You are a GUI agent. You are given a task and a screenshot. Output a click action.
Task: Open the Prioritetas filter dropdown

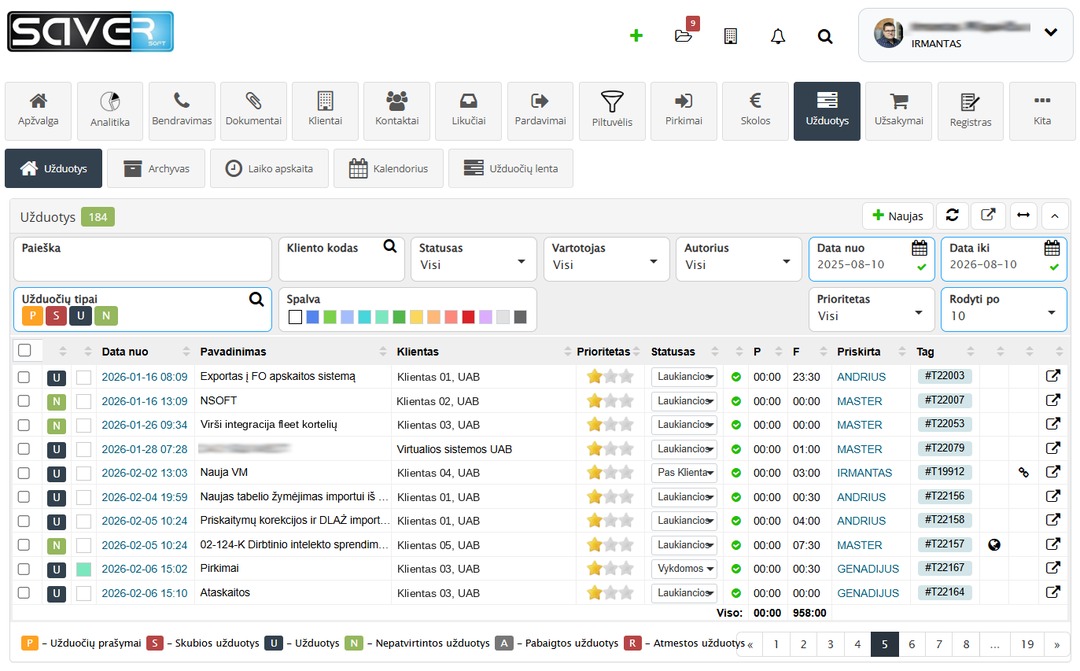871,309
